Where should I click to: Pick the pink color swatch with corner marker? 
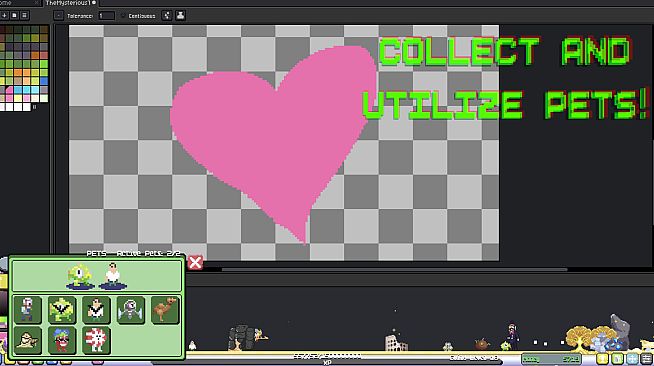10,90
